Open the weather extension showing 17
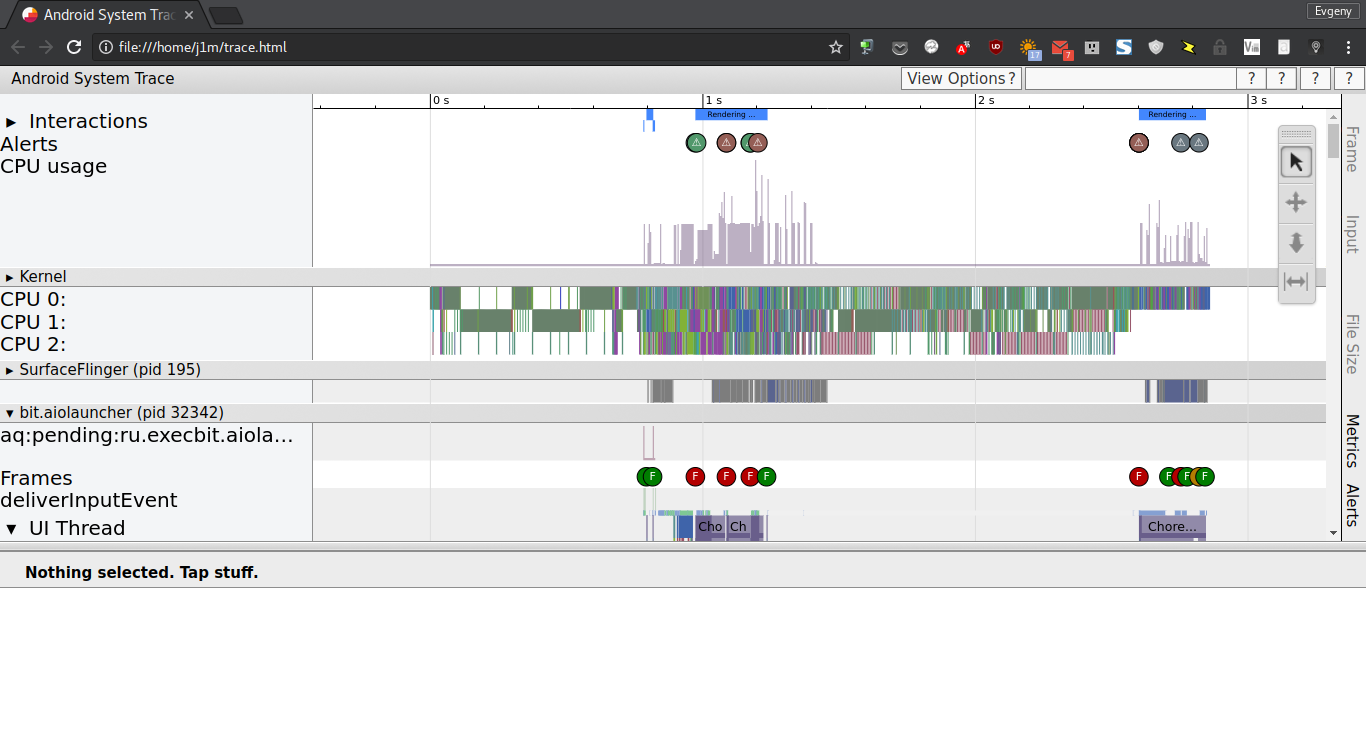The height and width of the screenshot is (746, 1366). coord(1029,47)
